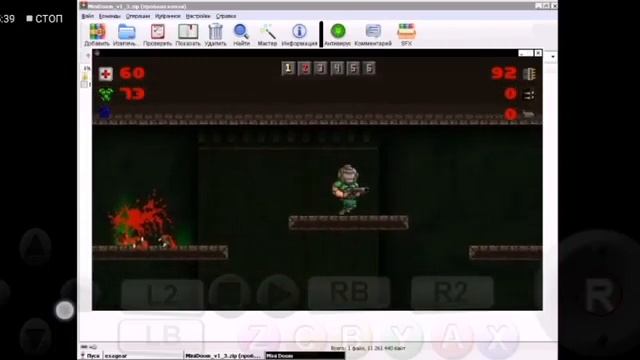Image resolution: width=640 pixels, height=360 pixels.
Task: Open the Операции menu
Action: pos(138,16)
